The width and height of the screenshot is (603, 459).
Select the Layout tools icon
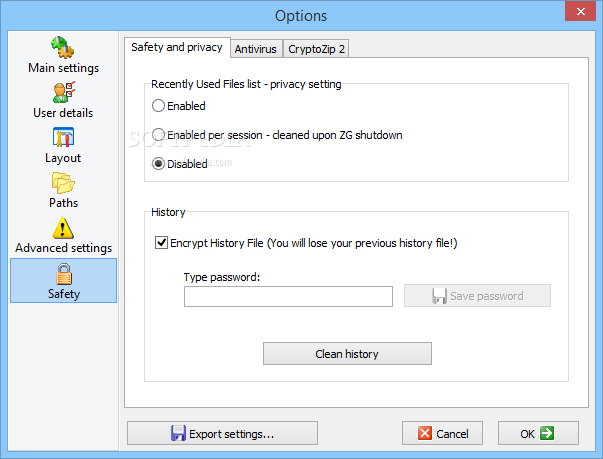pyautogui.click(x=63, y=137)
